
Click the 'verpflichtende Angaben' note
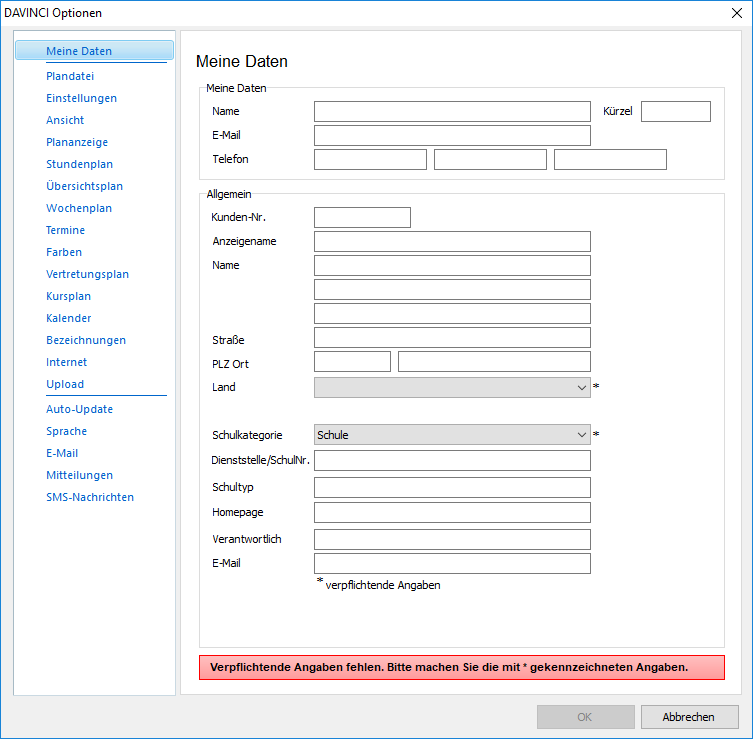point(383,585)
